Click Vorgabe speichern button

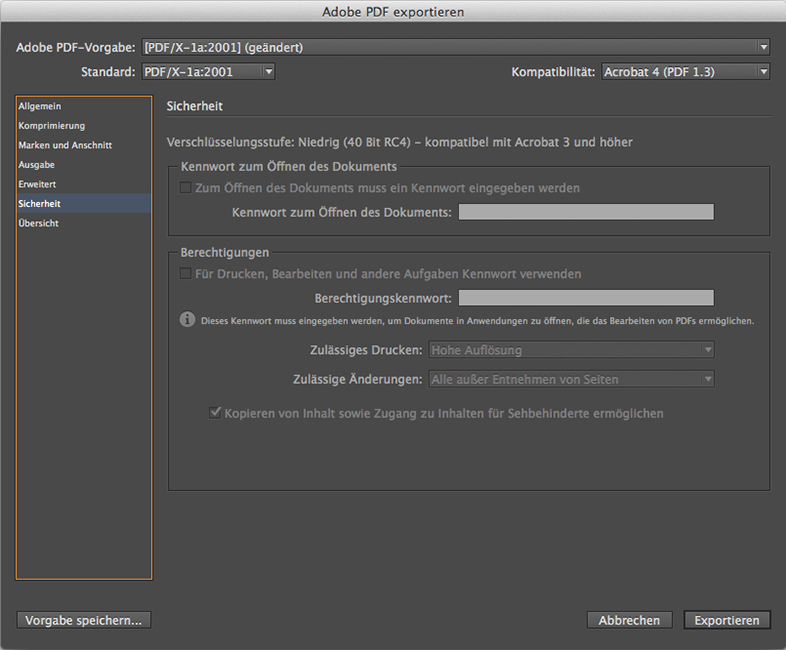84,620
